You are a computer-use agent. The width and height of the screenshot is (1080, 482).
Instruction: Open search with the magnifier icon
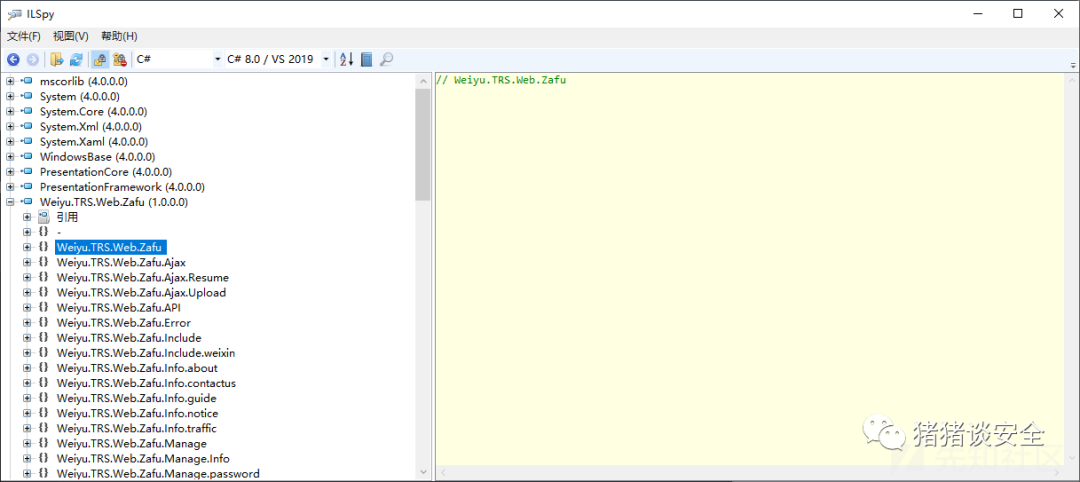pyautogui.click(x=386, y=60)
